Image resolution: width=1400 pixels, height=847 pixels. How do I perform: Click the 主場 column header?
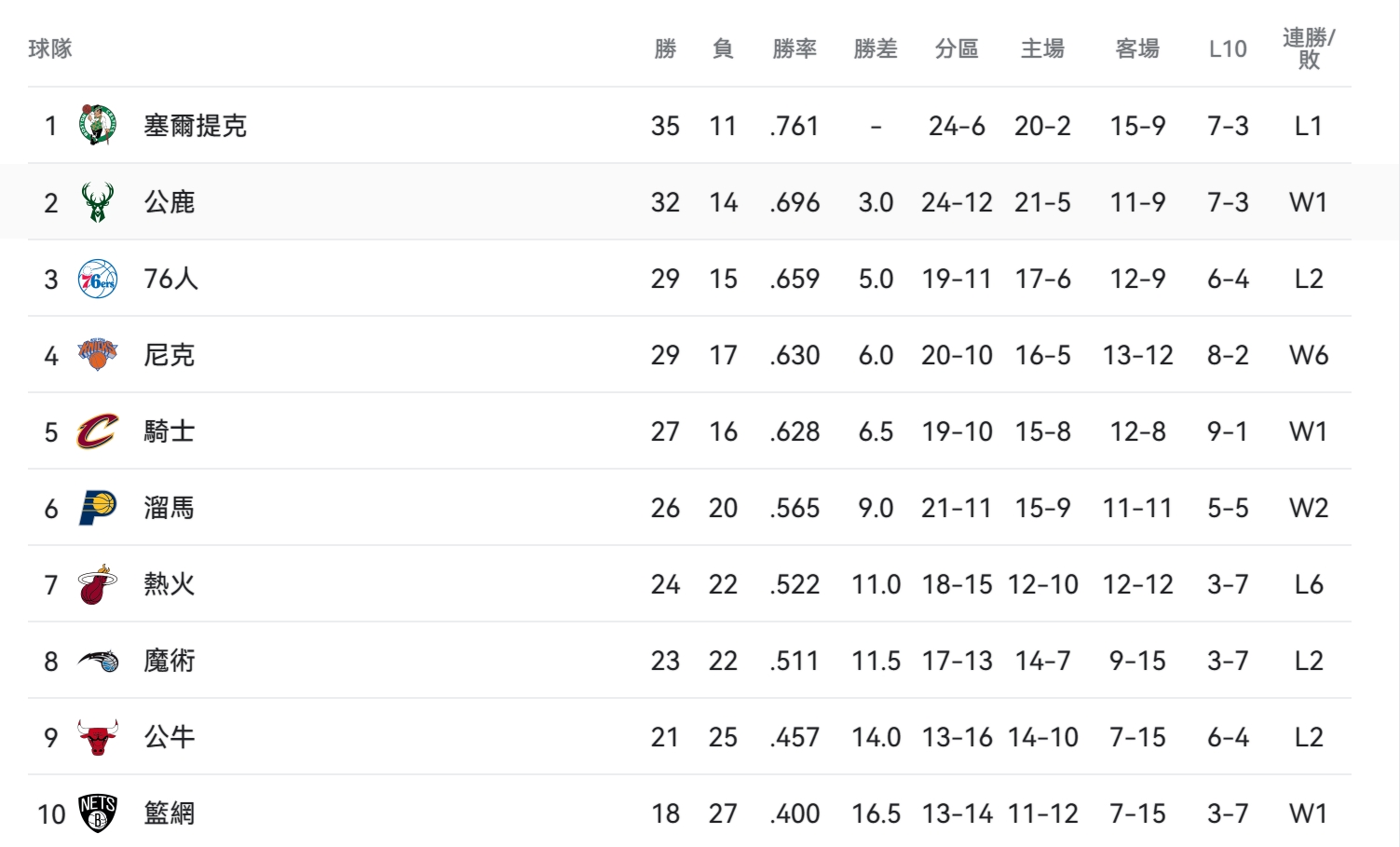tap(1042, 48)
